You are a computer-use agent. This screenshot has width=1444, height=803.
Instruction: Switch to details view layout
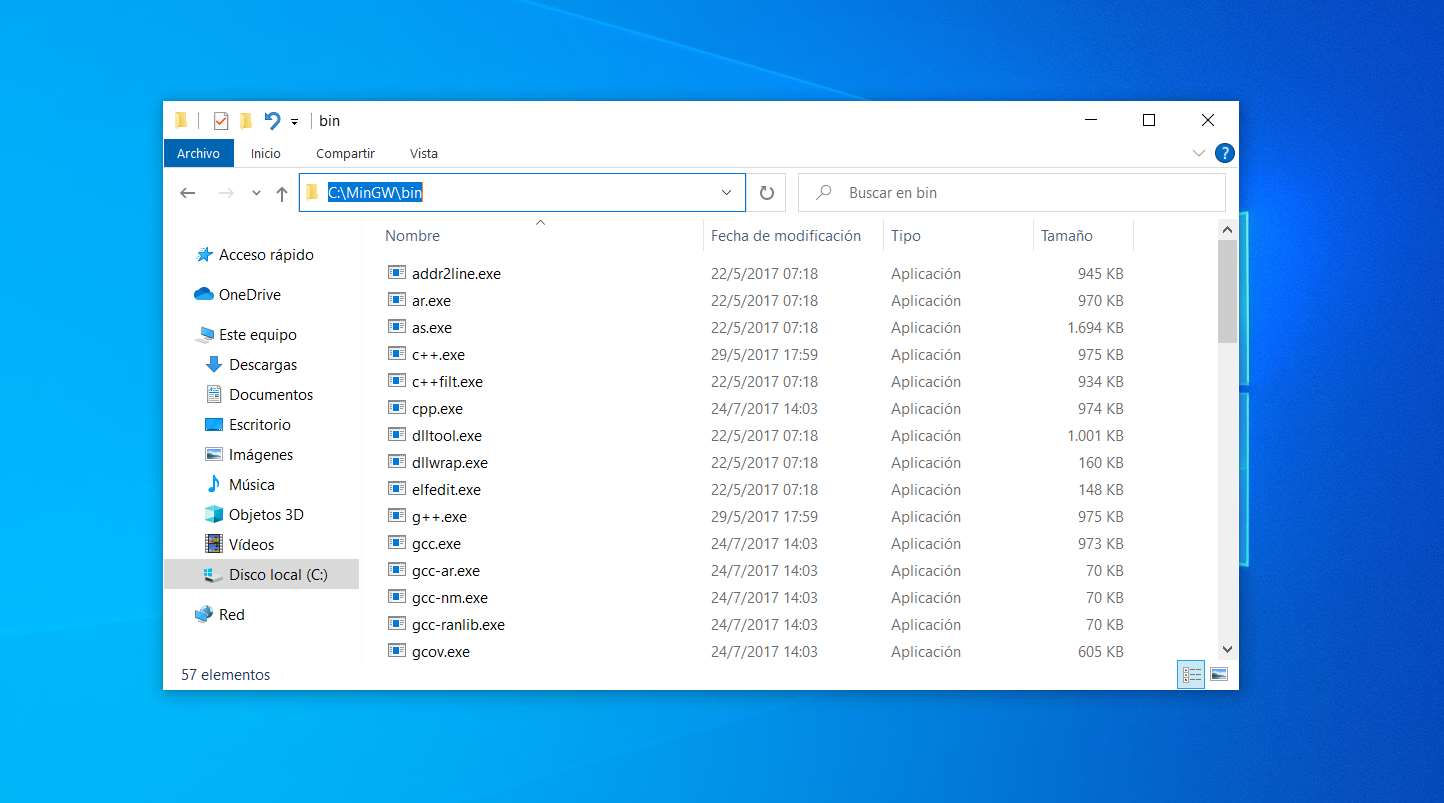[x=1191, y=674]
